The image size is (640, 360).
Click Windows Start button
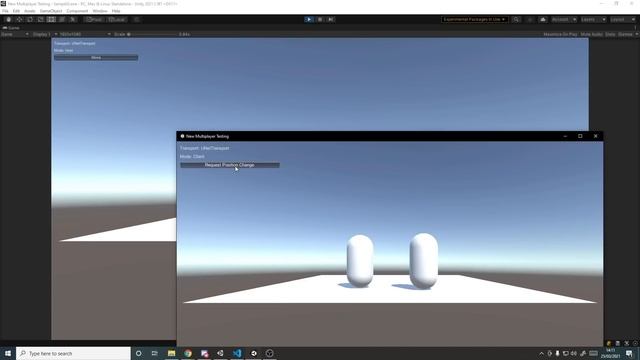pos(8,353)
